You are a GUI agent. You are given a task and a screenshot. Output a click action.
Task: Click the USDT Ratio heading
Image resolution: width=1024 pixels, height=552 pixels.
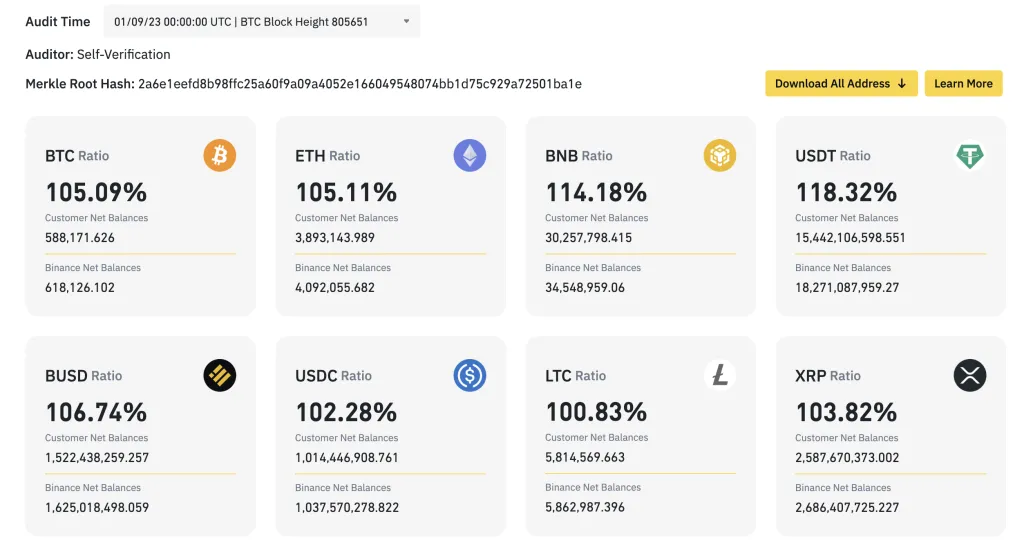tap(833, 155)
